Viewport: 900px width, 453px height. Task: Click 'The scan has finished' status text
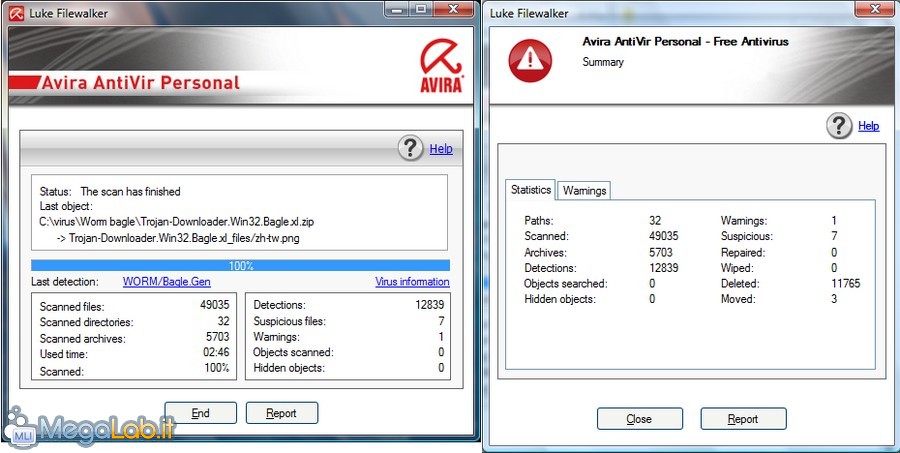(130, 192)
